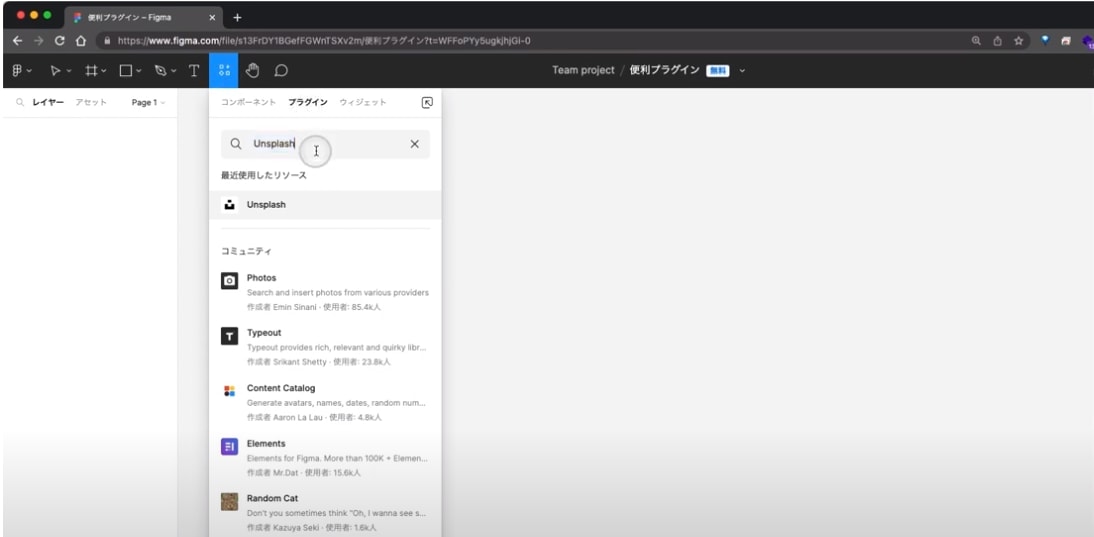Open the Content Catalog plugin entry
This screenshot has width=1094, height=537.
[325, 402]
